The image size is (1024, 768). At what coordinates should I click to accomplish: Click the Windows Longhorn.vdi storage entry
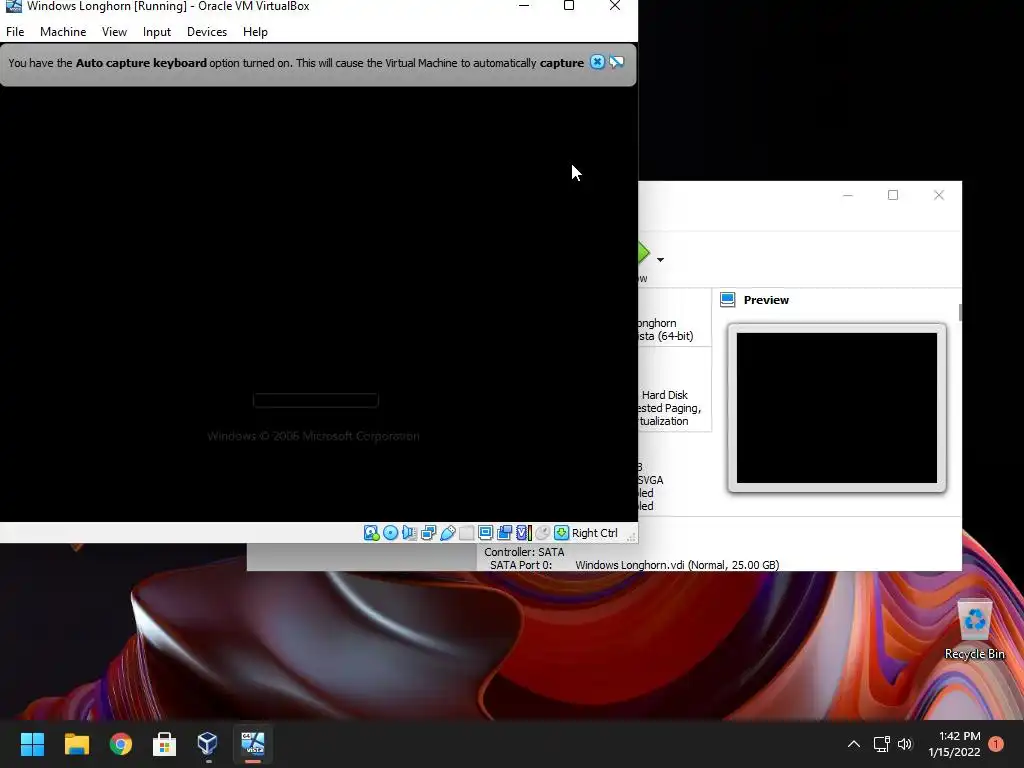point(677,565)
